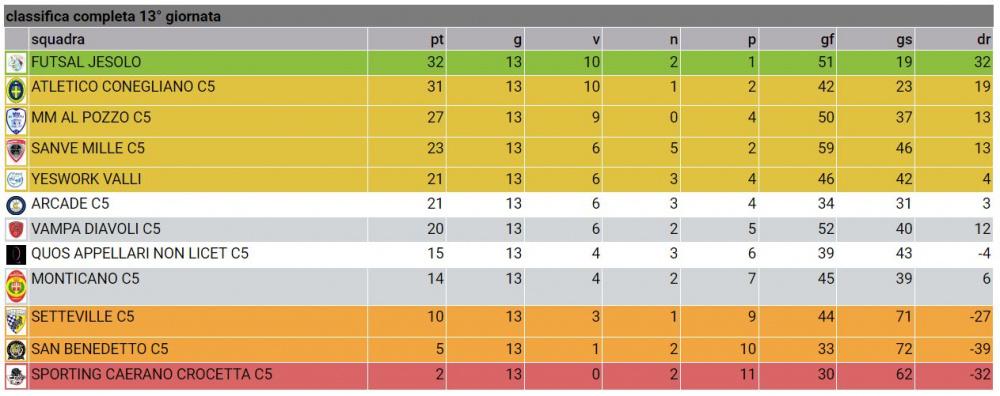
Task: Sort by the pt column header
Action: 436,40
